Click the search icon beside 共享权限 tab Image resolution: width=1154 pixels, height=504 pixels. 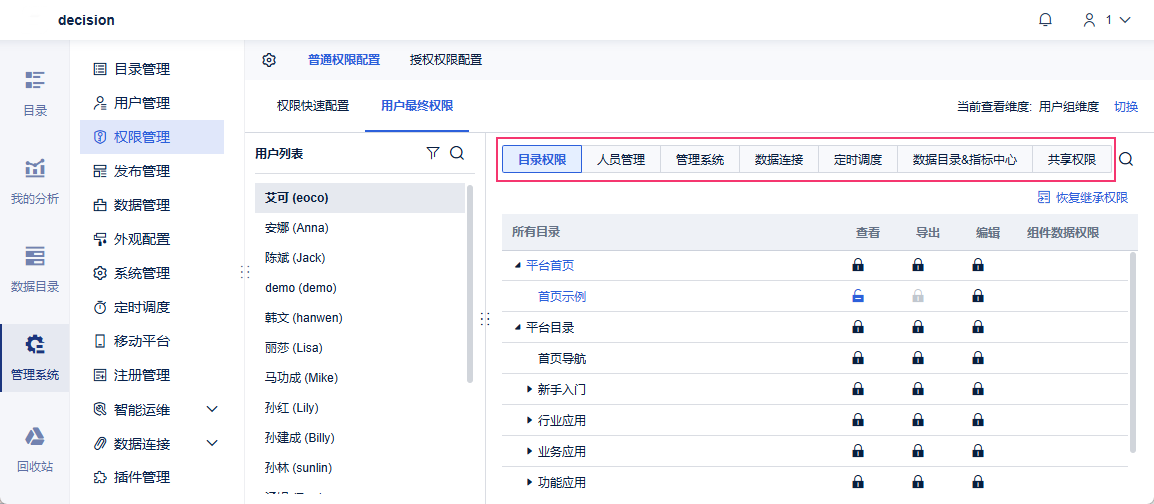point(1126,159)
